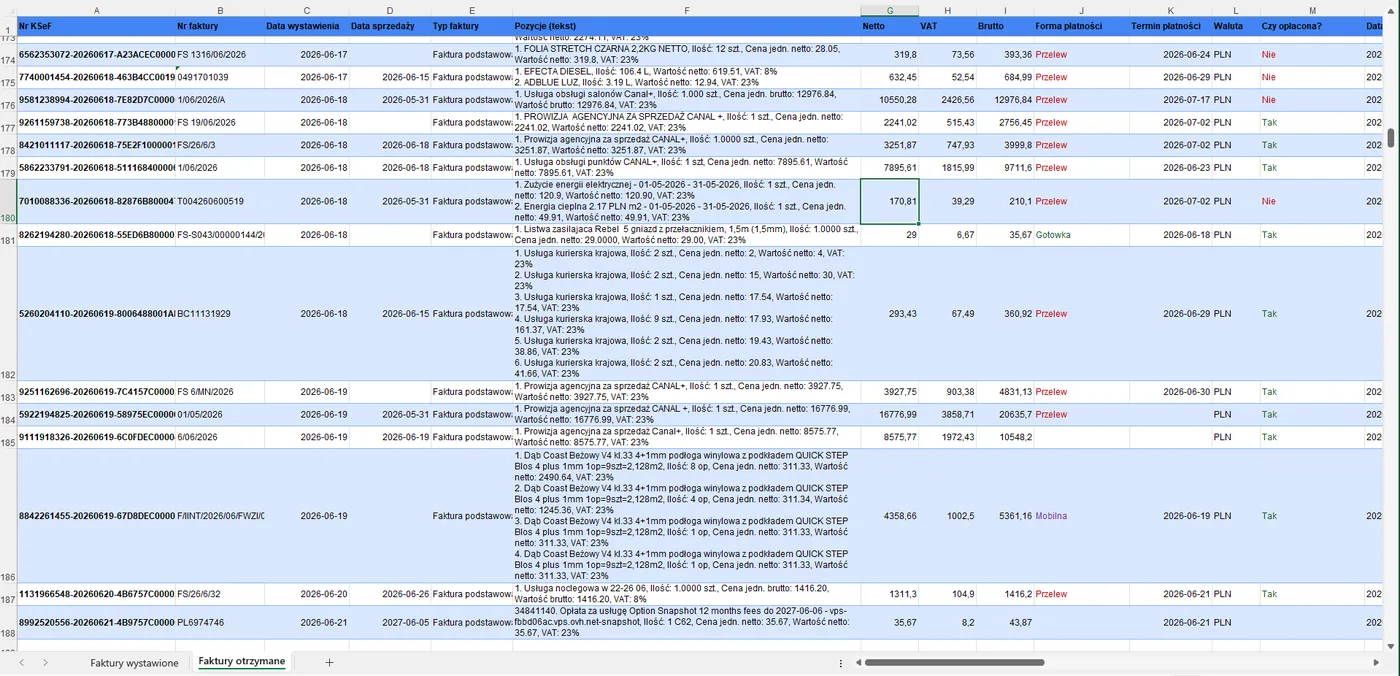Click Netto value 16776,99
Image resolution: width=1400 pixels, height=676 pixels.
click(889, 415)
